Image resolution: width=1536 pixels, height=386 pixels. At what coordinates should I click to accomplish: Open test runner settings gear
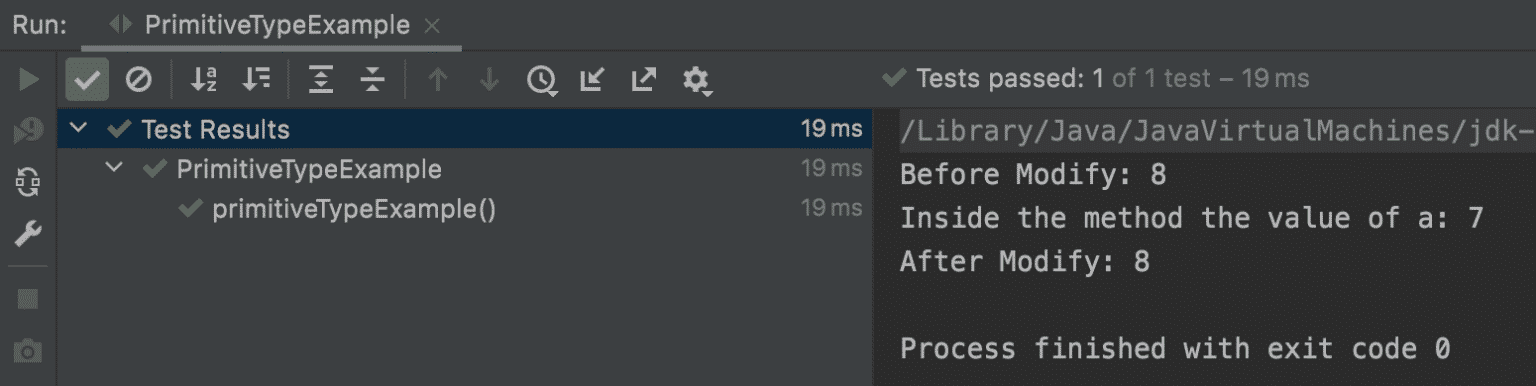click(696, 80)
